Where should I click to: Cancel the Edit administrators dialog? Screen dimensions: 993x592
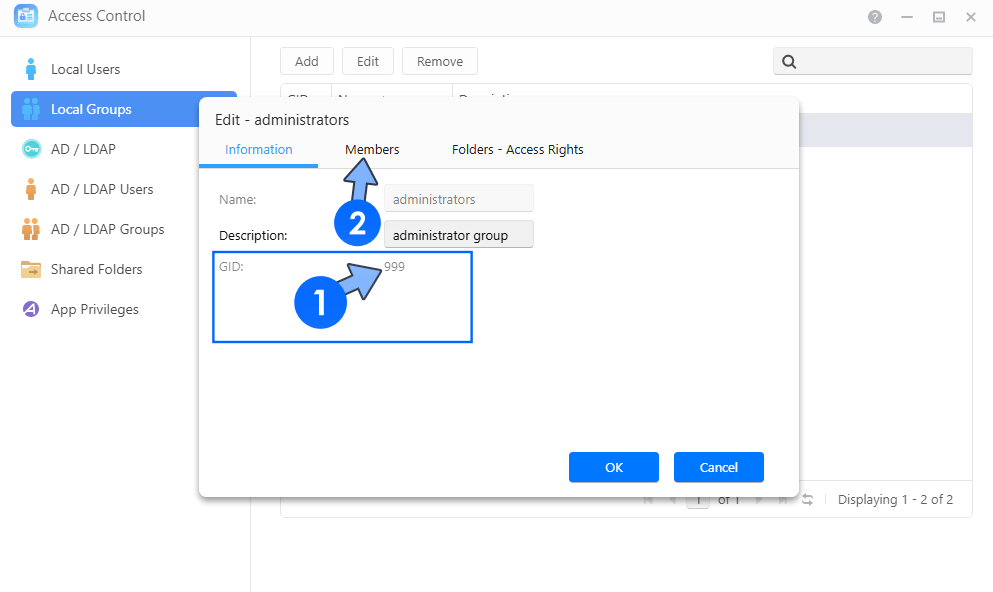coord(718,467)
